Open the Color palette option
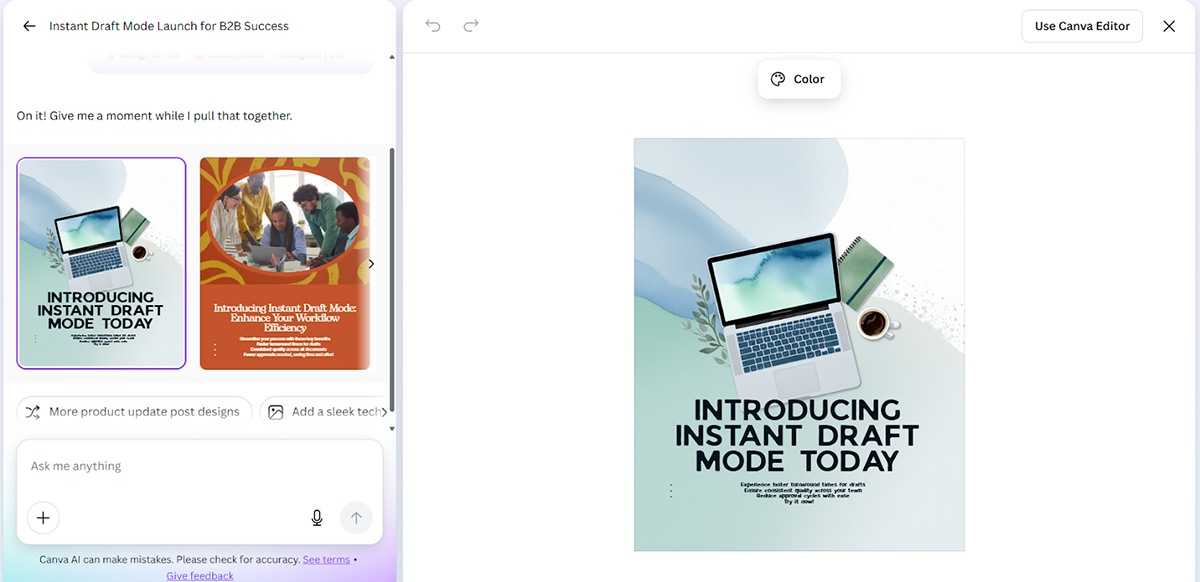This screenshot has height=582, width=1200. tap(798, 79)
